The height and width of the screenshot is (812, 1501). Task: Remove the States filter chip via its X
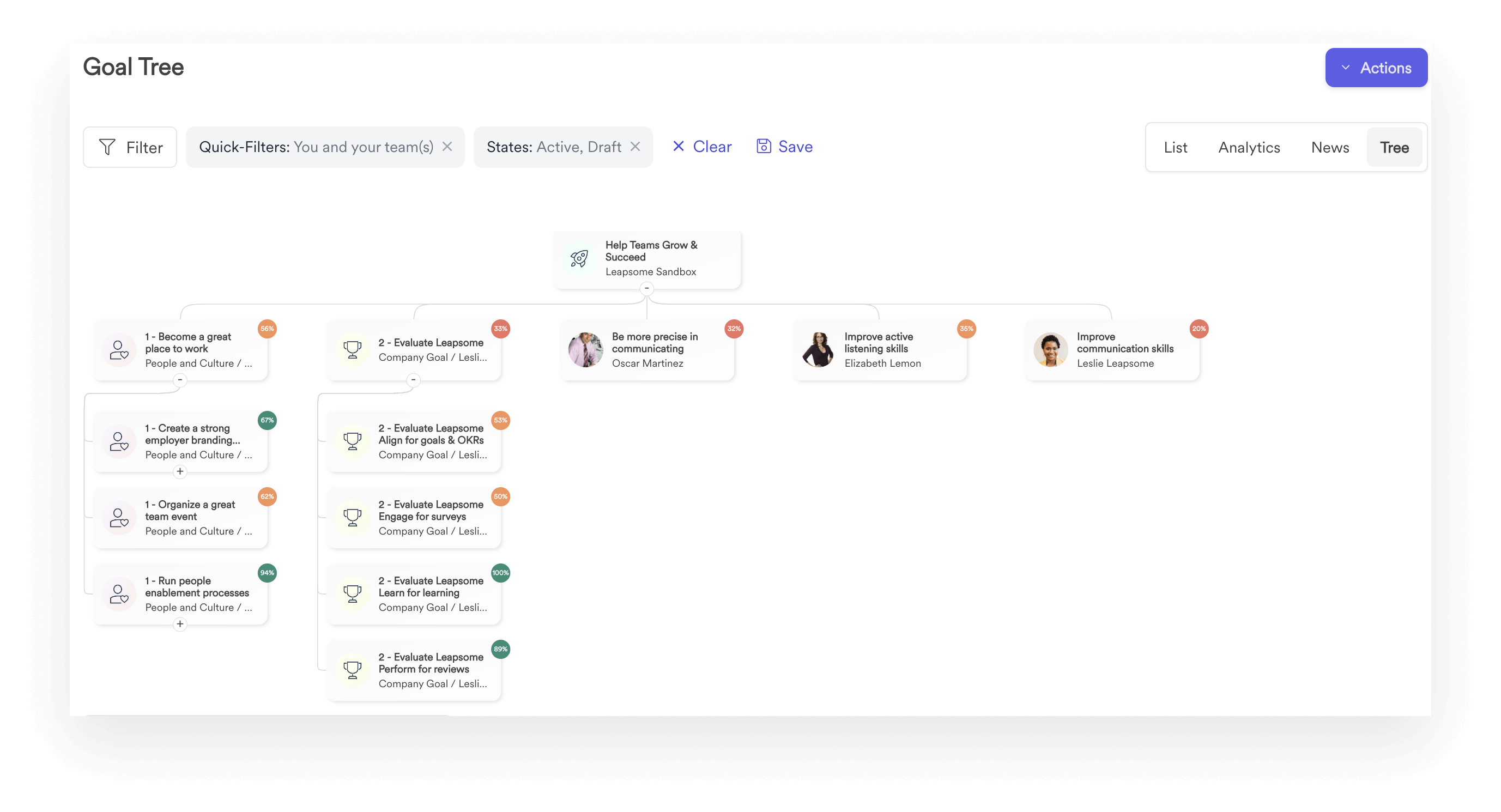click(x=635, y=147)
